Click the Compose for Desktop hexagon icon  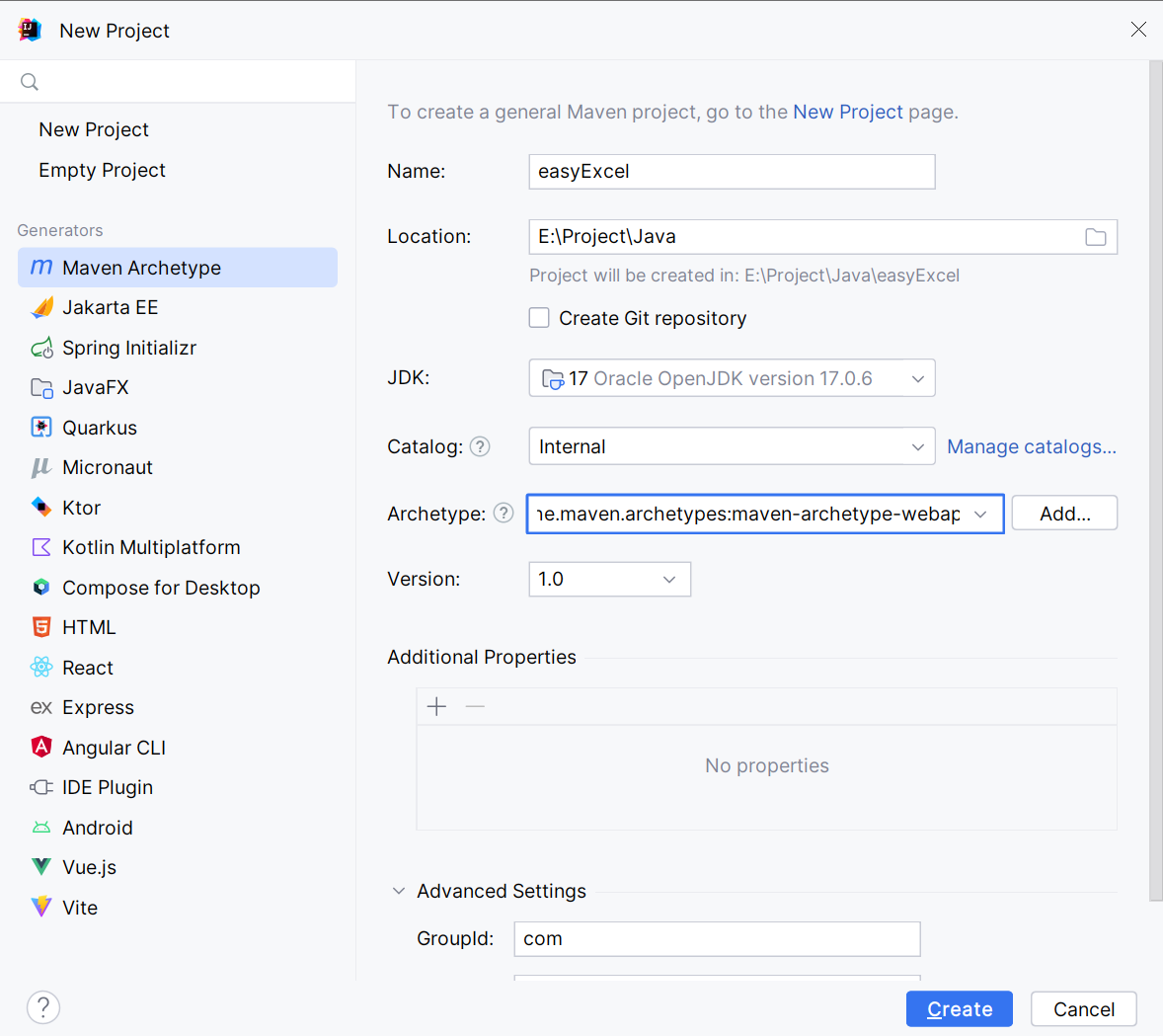41,588
